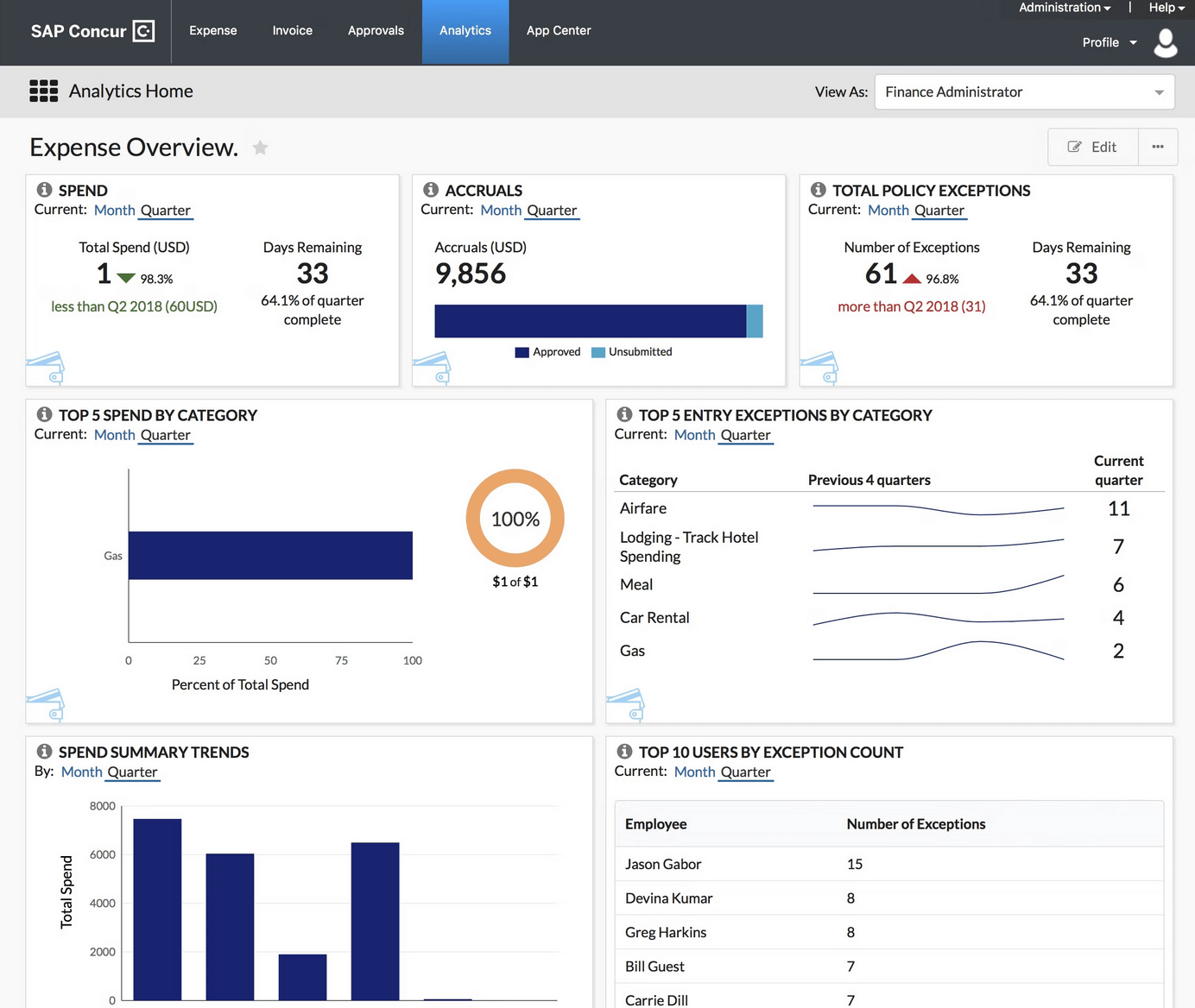1195x1008 pixels.
Task: Click the Approved legend color swatch
Action: pyautogui.click(x=522, y=352)
